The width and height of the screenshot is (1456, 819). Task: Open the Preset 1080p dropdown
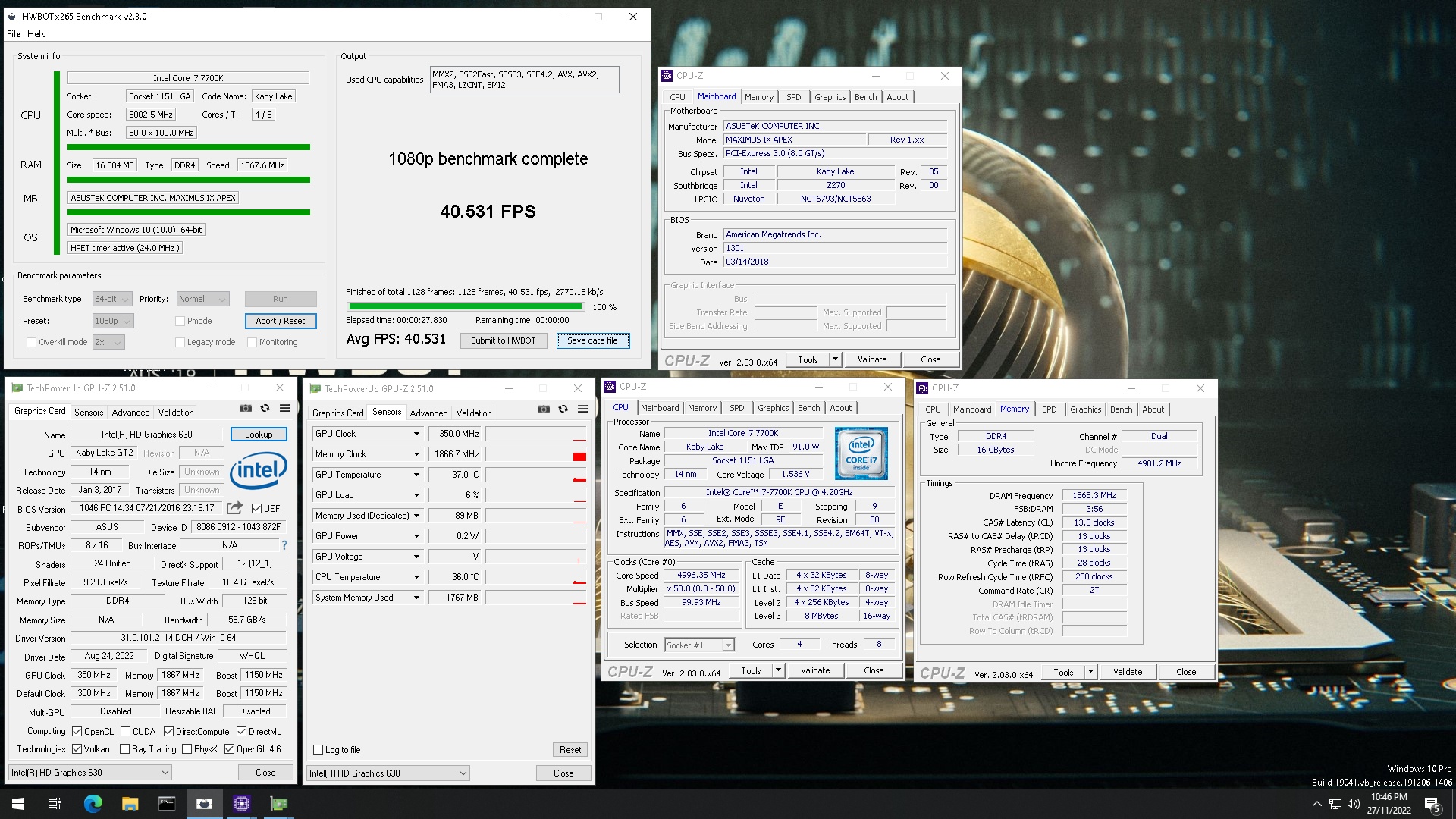click(x=112, y=321)
